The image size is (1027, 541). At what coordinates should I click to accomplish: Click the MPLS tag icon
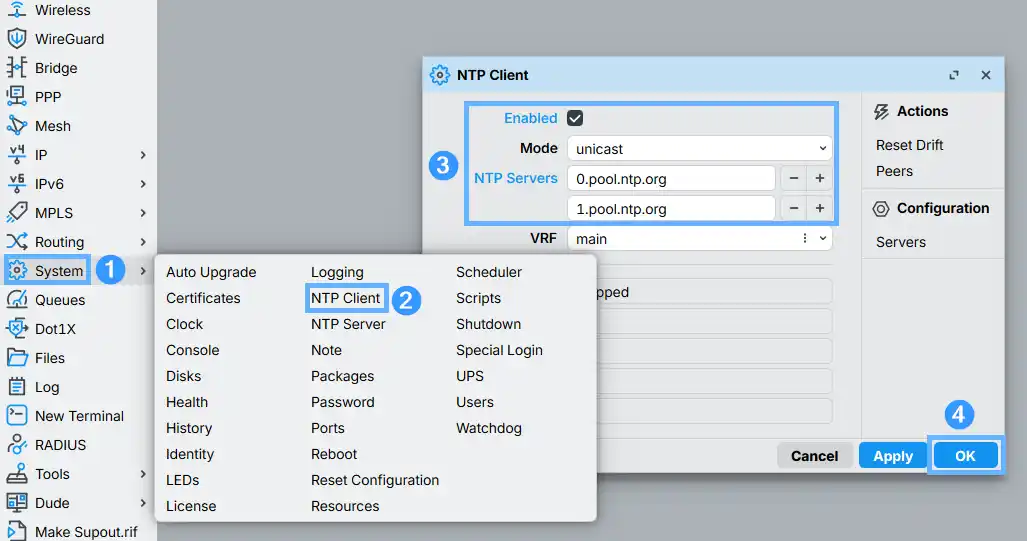point(16,212)
